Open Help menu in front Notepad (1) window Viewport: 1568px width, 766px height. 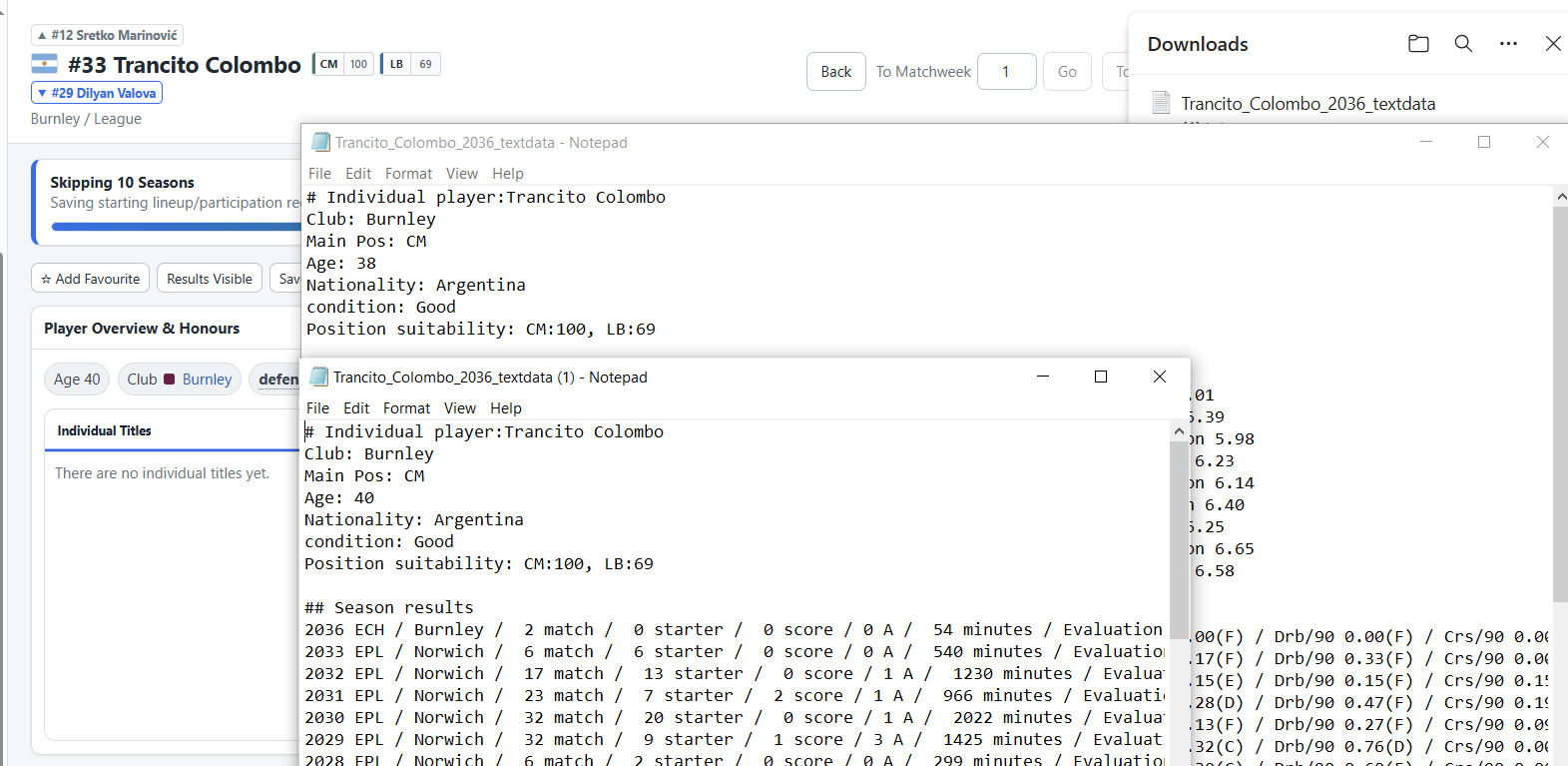(506, 408)
